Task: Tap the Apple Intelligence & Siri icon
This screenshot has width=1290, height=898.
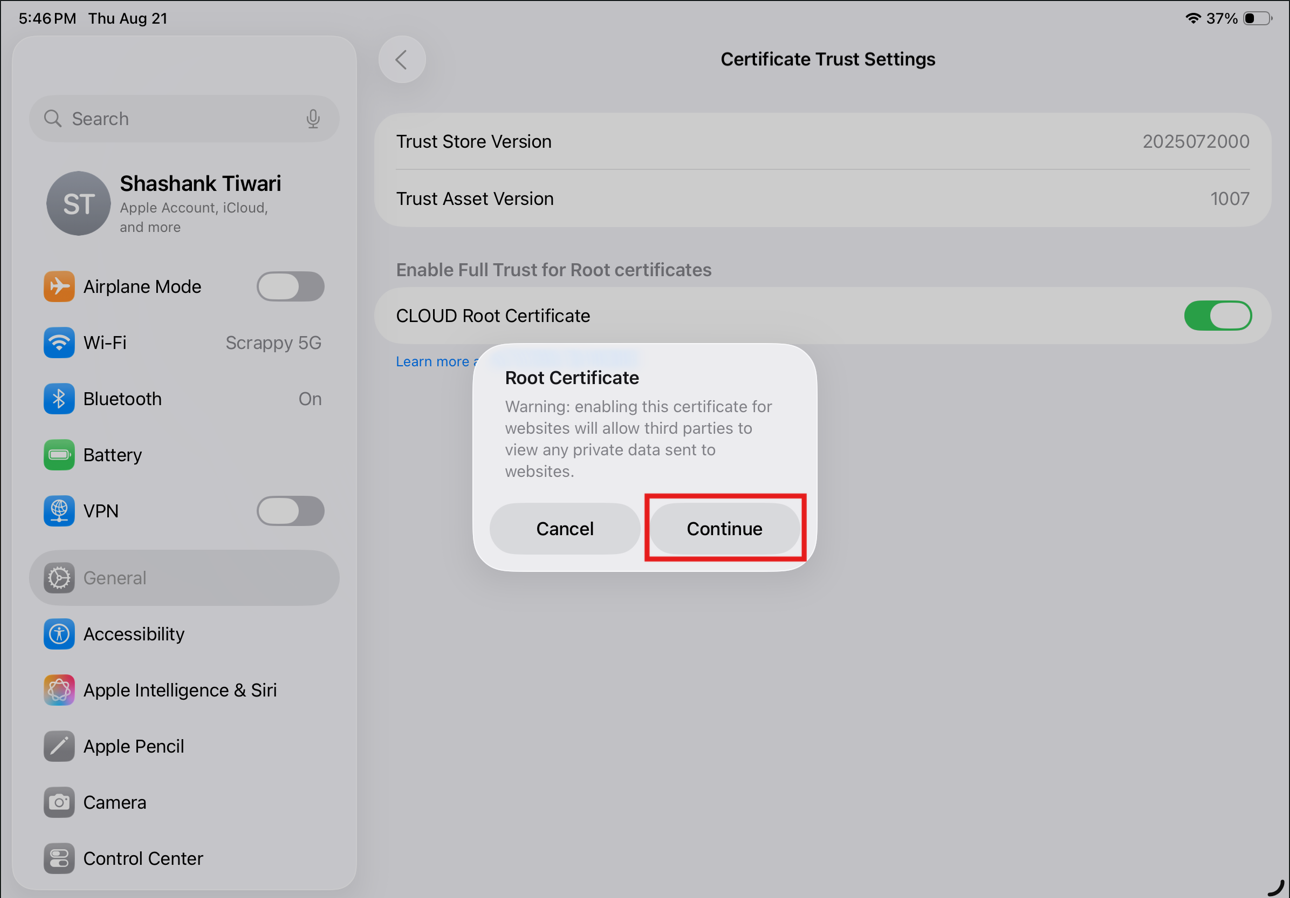Action: (x=59, y=690)
